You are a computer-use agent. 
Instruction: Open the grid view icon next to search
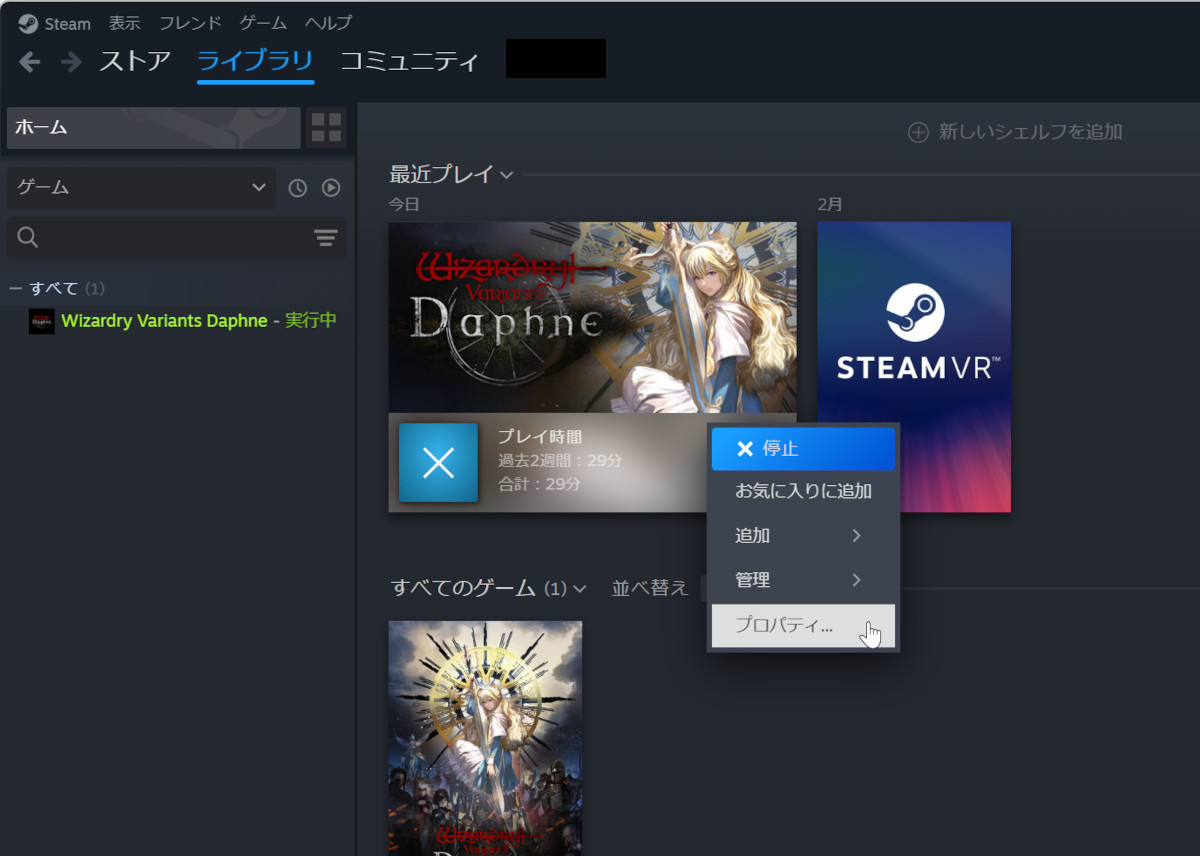[x=326, y=127]
